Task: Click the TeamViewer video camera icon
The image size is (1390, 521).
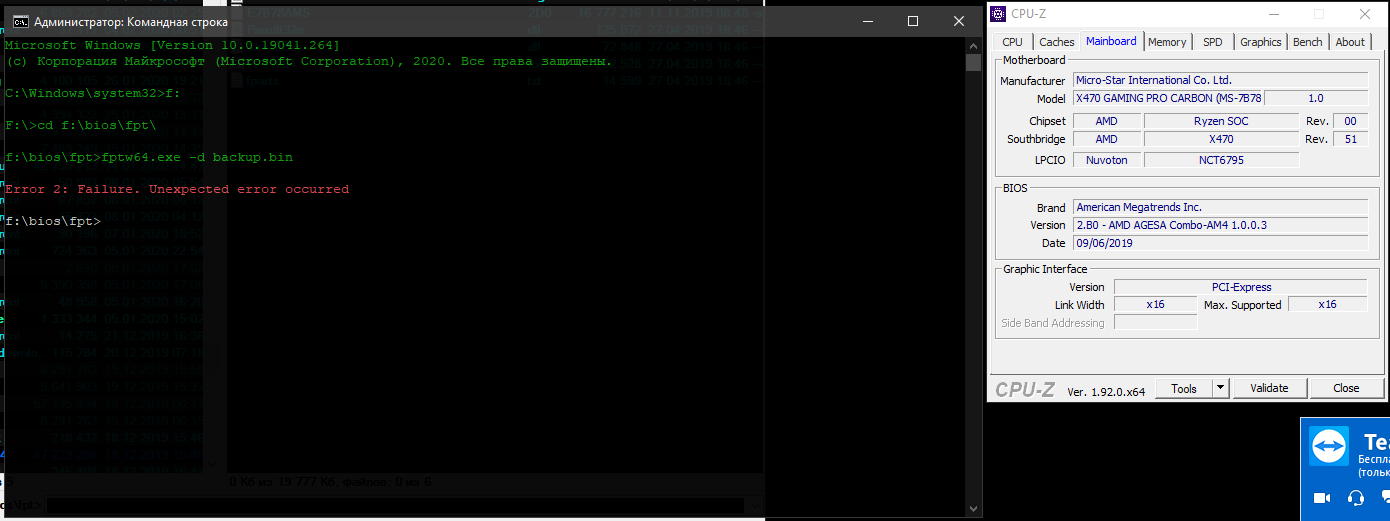Action: click(1322, 498)
